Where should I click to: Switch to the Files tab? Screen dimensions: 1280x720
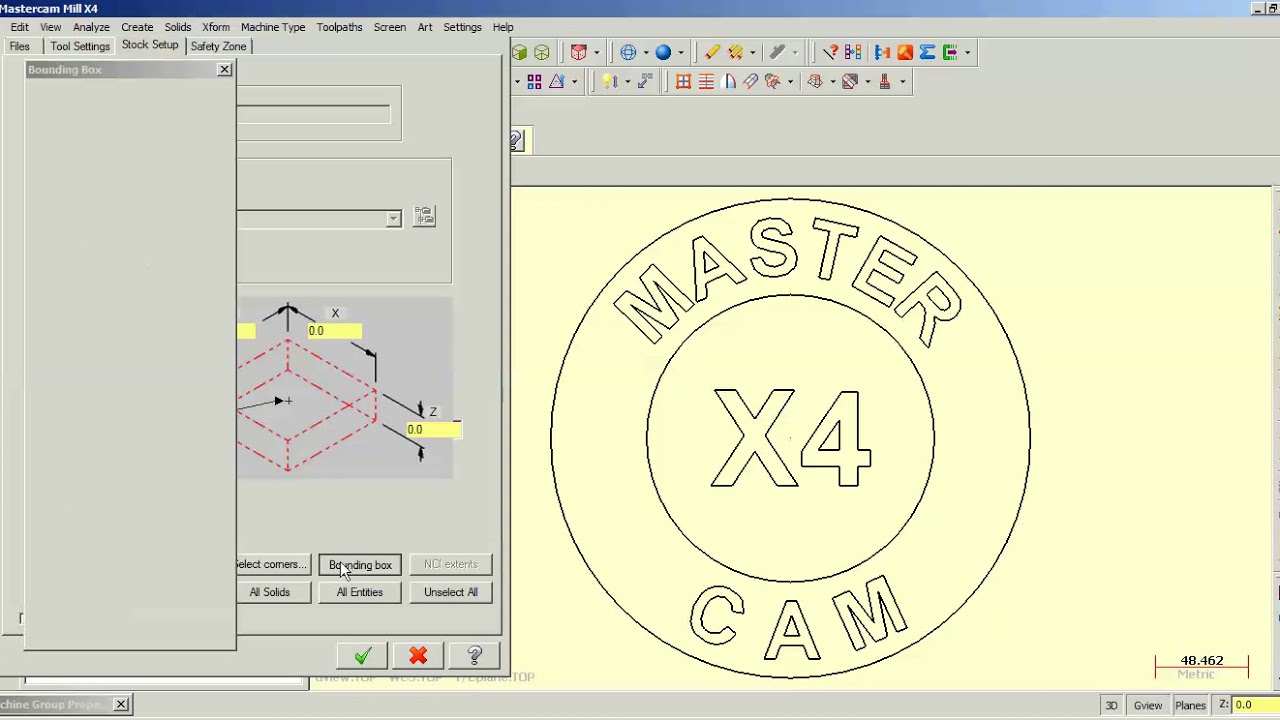point(19,46)
